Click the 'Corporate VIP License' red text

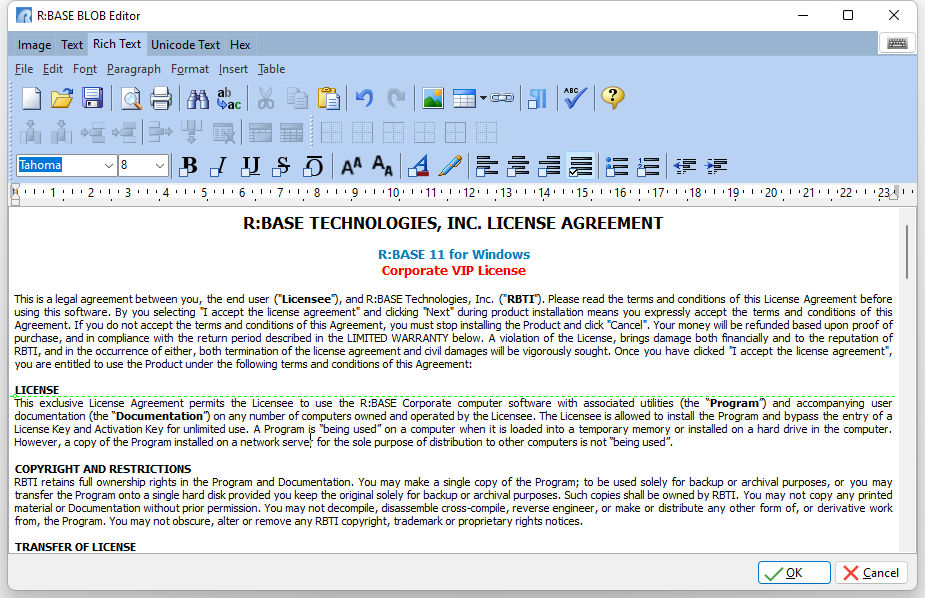[x=453, y=271]
